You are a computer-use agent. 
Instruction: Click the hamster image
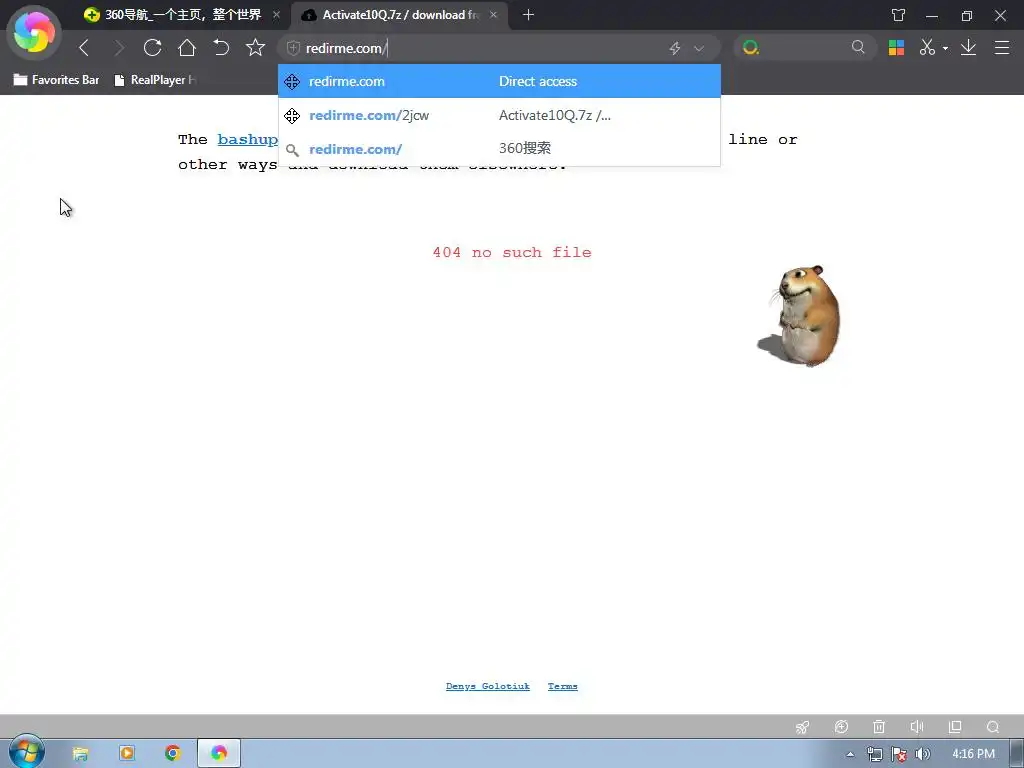point(799,315)
